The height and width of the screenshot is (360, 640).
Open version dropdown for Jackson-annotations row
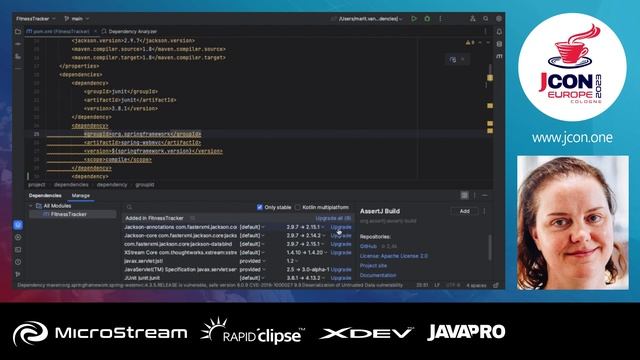click(x=305, y=227)
